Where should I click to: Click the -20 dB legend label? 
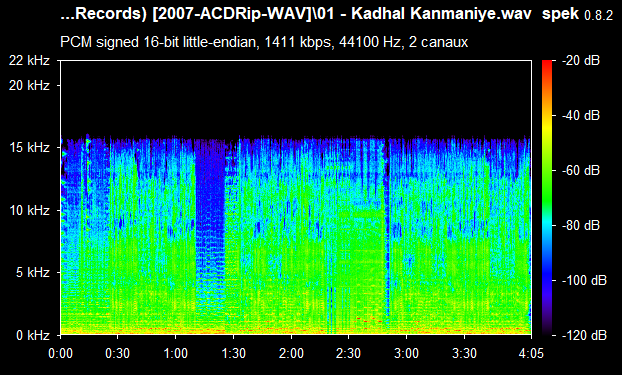[581, 61]
